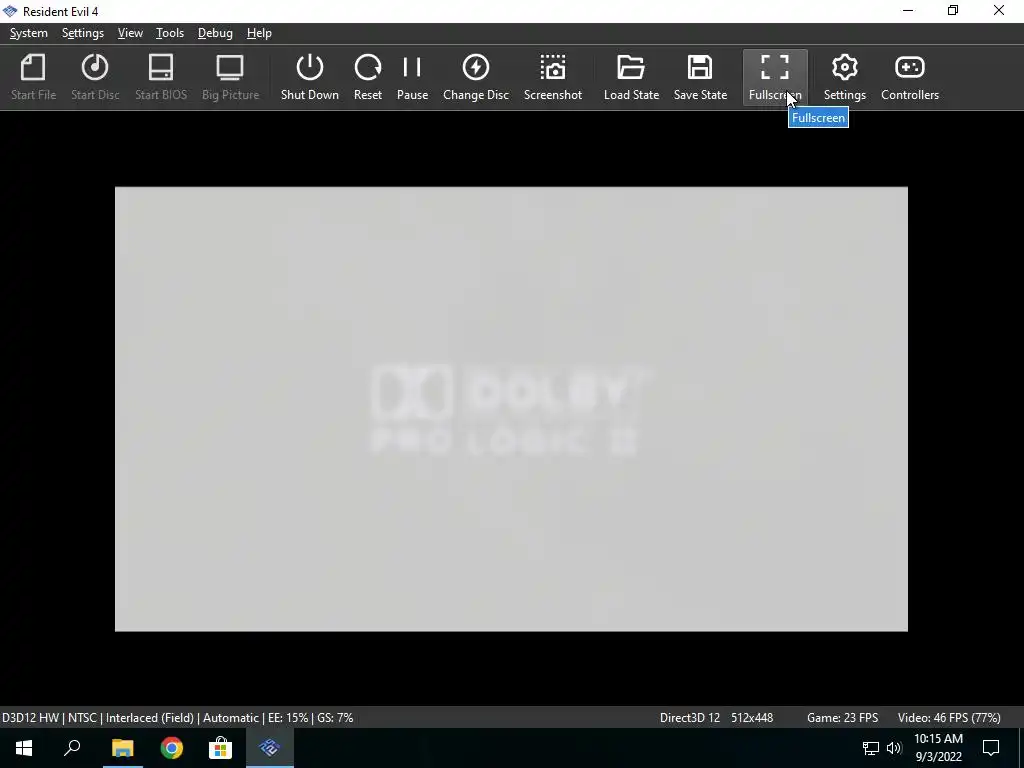
Task: Open the Windows Start menu
Action: point(24,748)
